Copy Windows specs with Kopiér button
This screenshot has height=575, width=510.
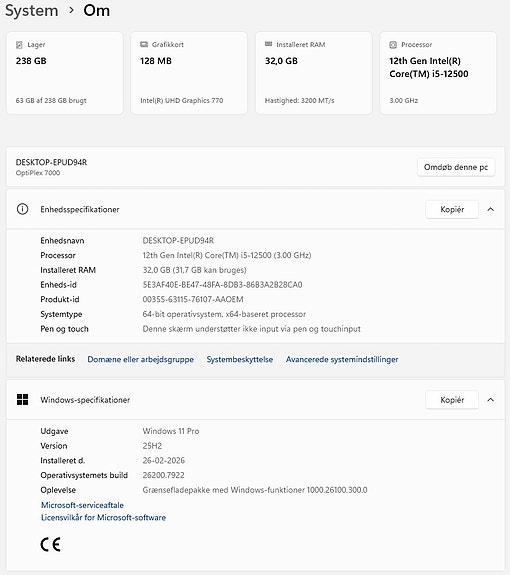click(452, 400)
